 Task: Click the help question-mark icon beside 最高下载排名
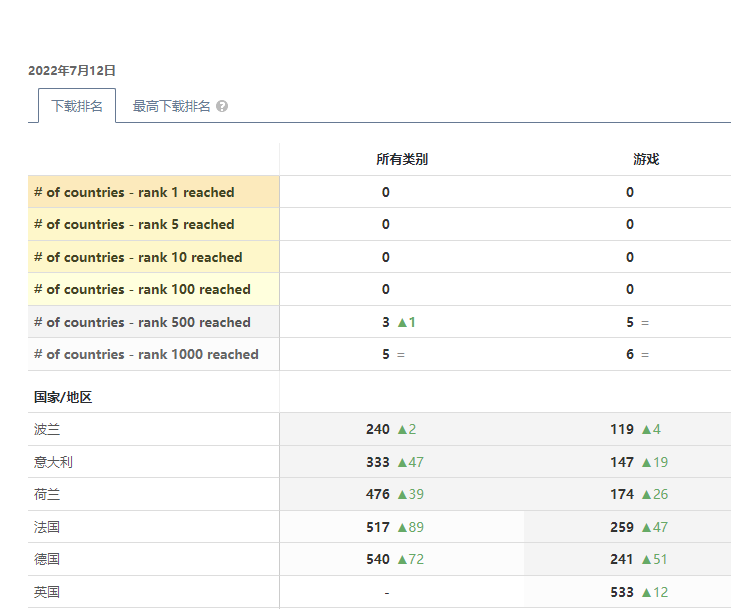coord(222,106)
